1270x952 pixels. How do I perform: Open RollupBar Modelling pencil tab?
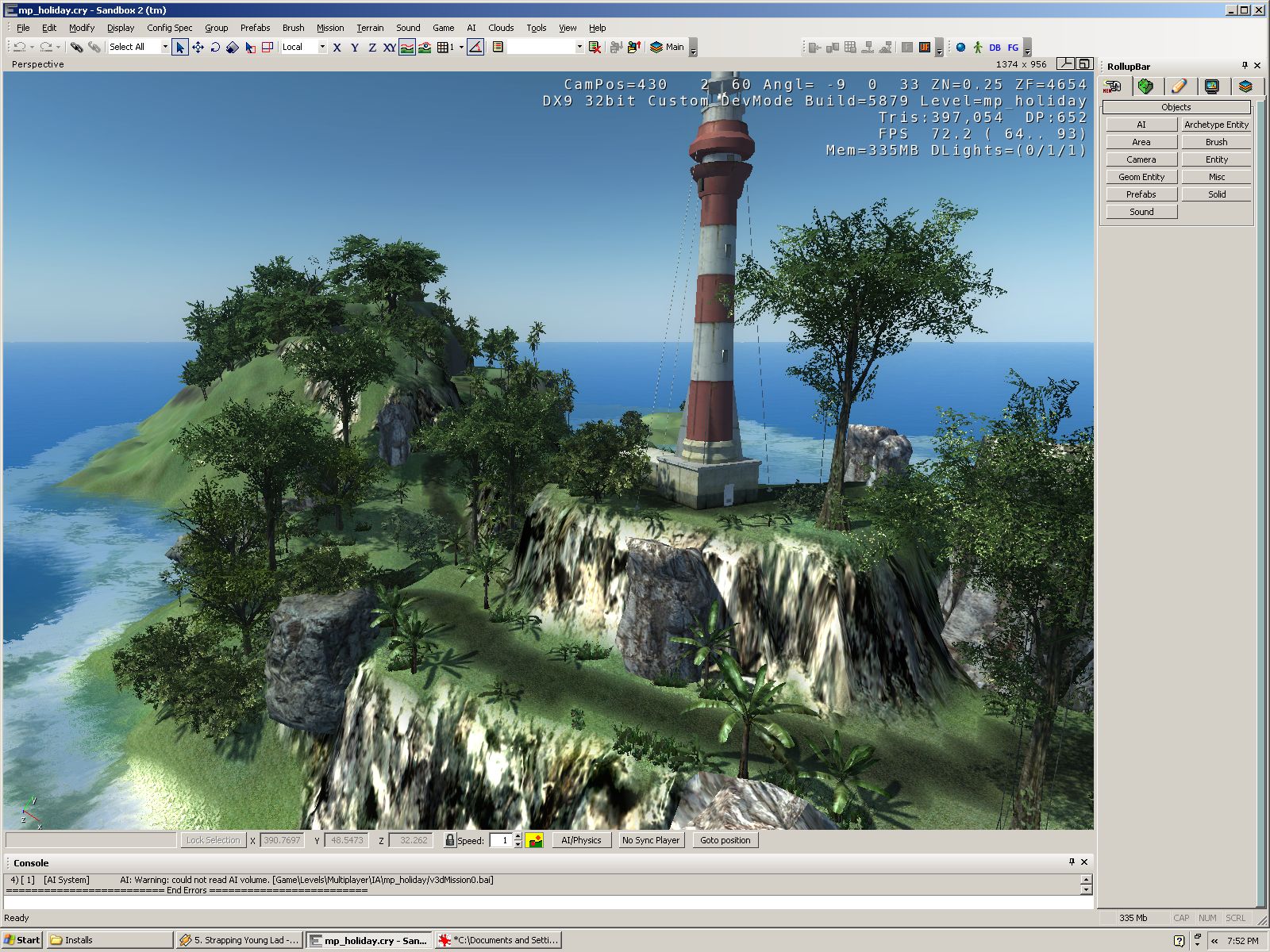1179,86
